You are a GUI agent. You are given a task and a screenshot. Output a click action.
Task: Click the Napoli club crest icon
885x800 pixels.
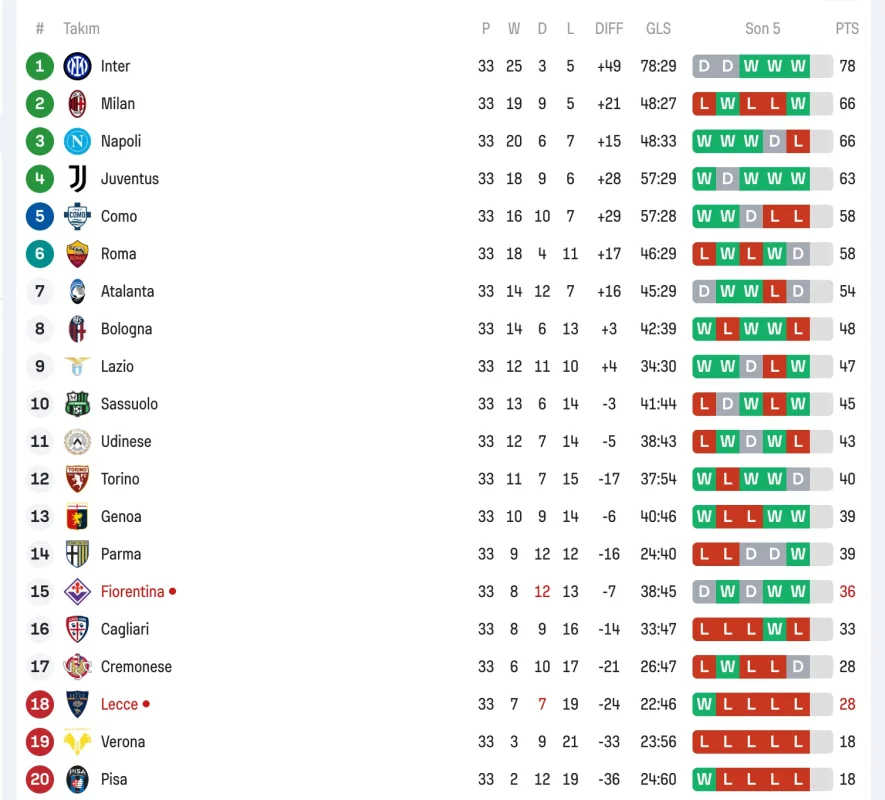click(77, 141)
